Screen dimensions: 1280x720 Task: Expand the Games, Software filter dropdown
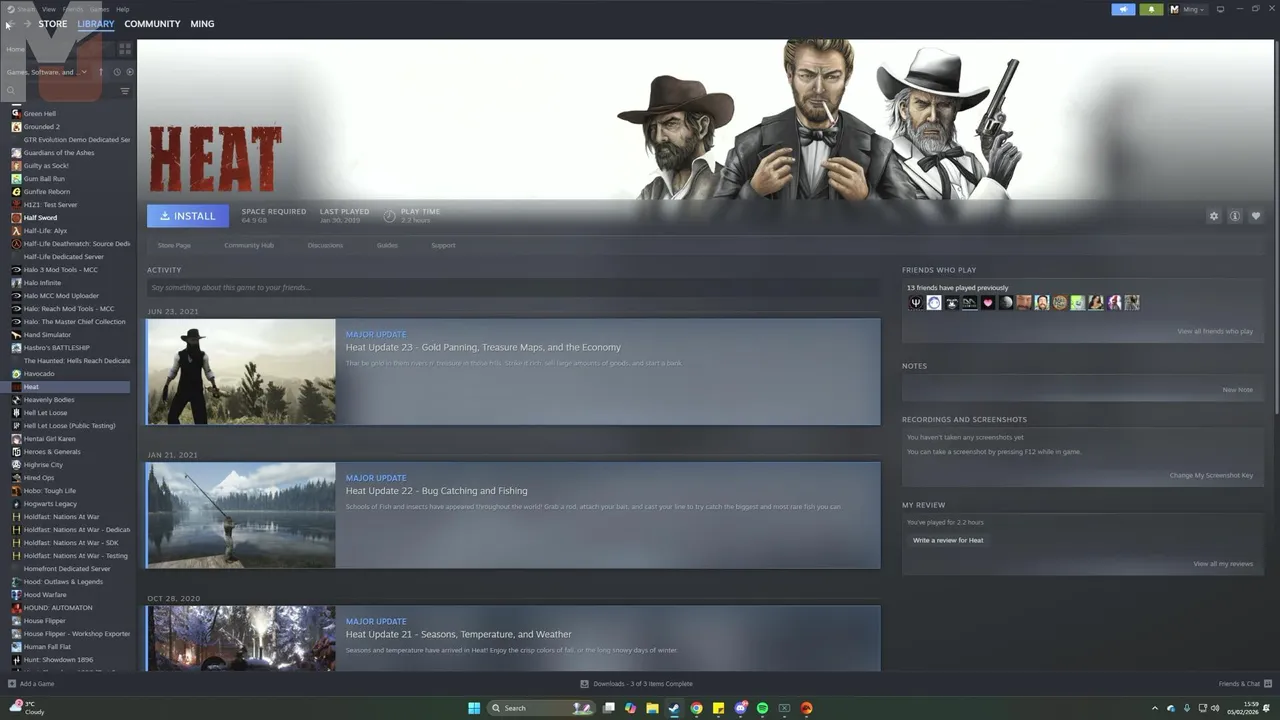point(46,72)
